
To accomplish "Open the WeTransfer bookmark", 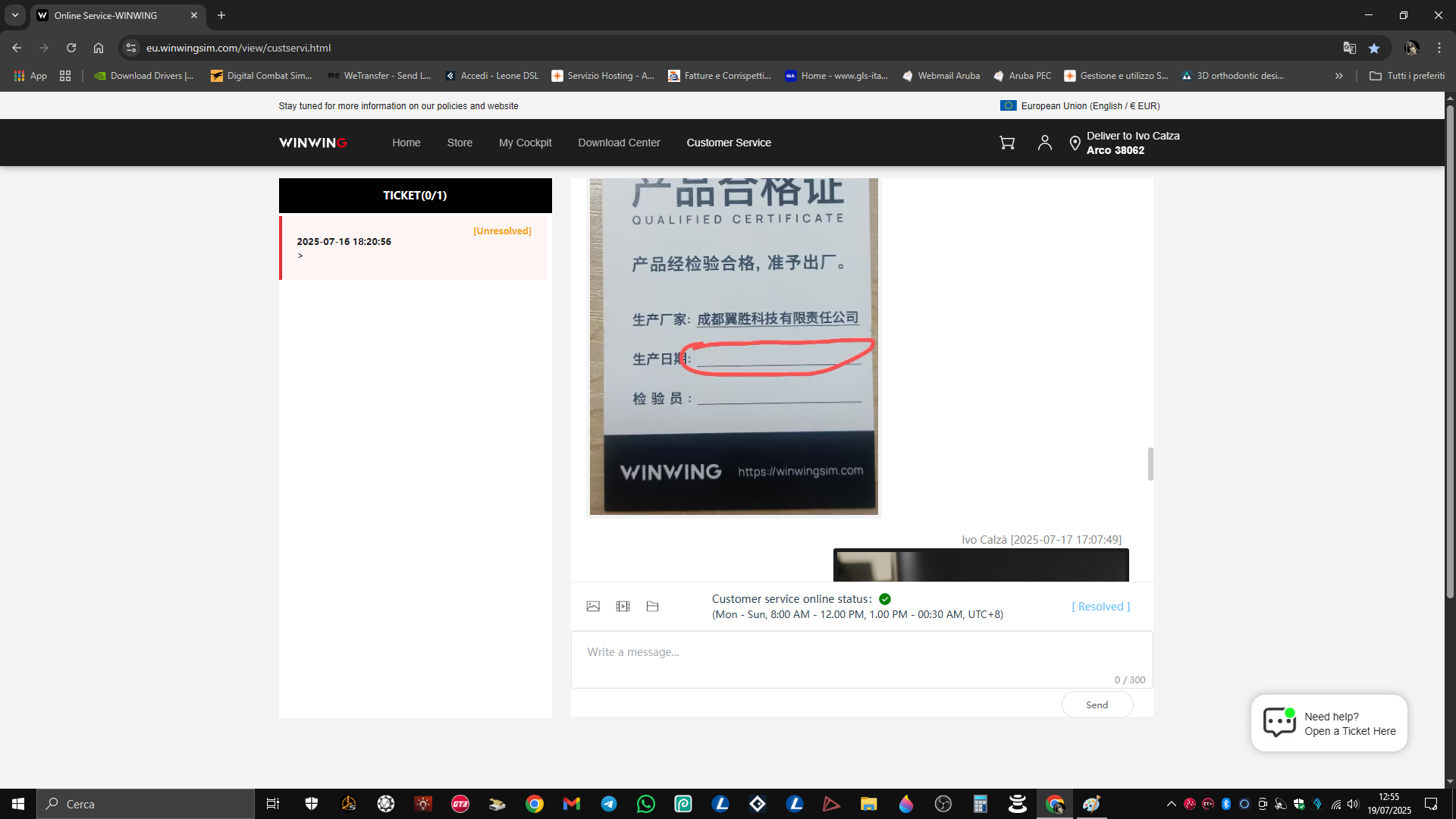I will coord(379,76).
